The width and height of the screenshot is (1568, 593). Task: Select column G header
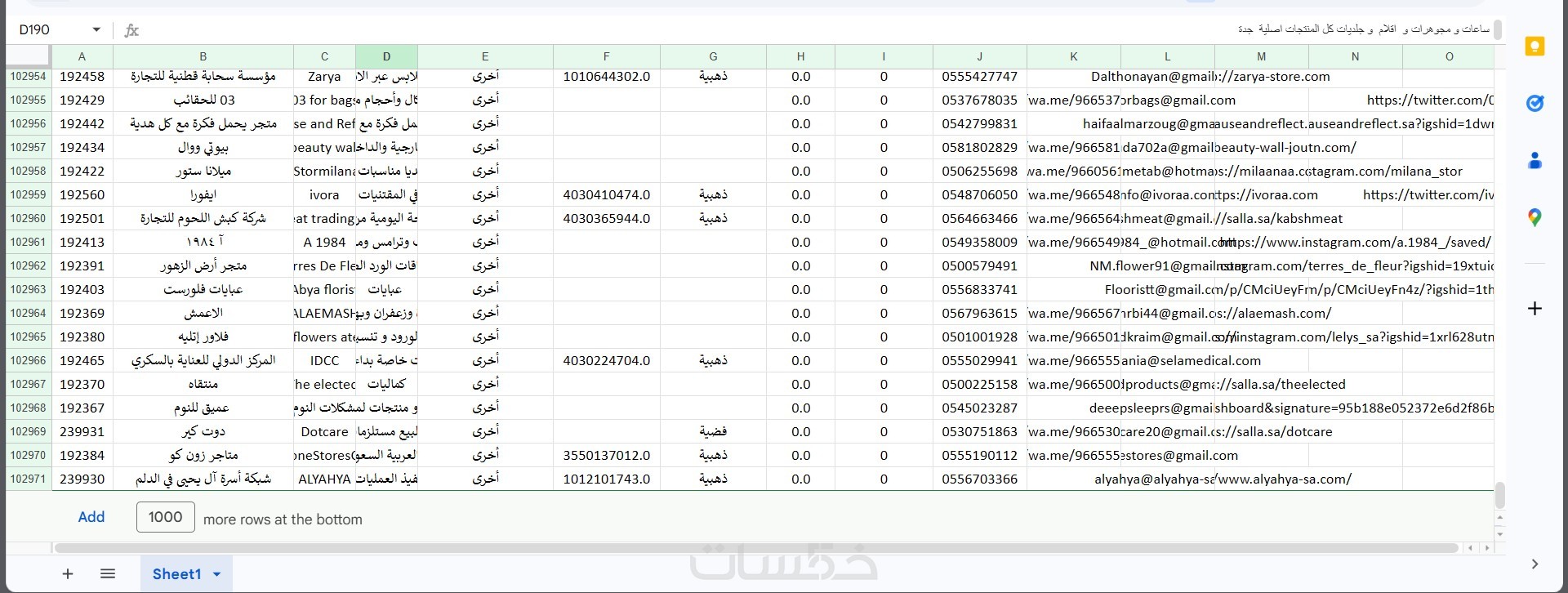[714, 56]
